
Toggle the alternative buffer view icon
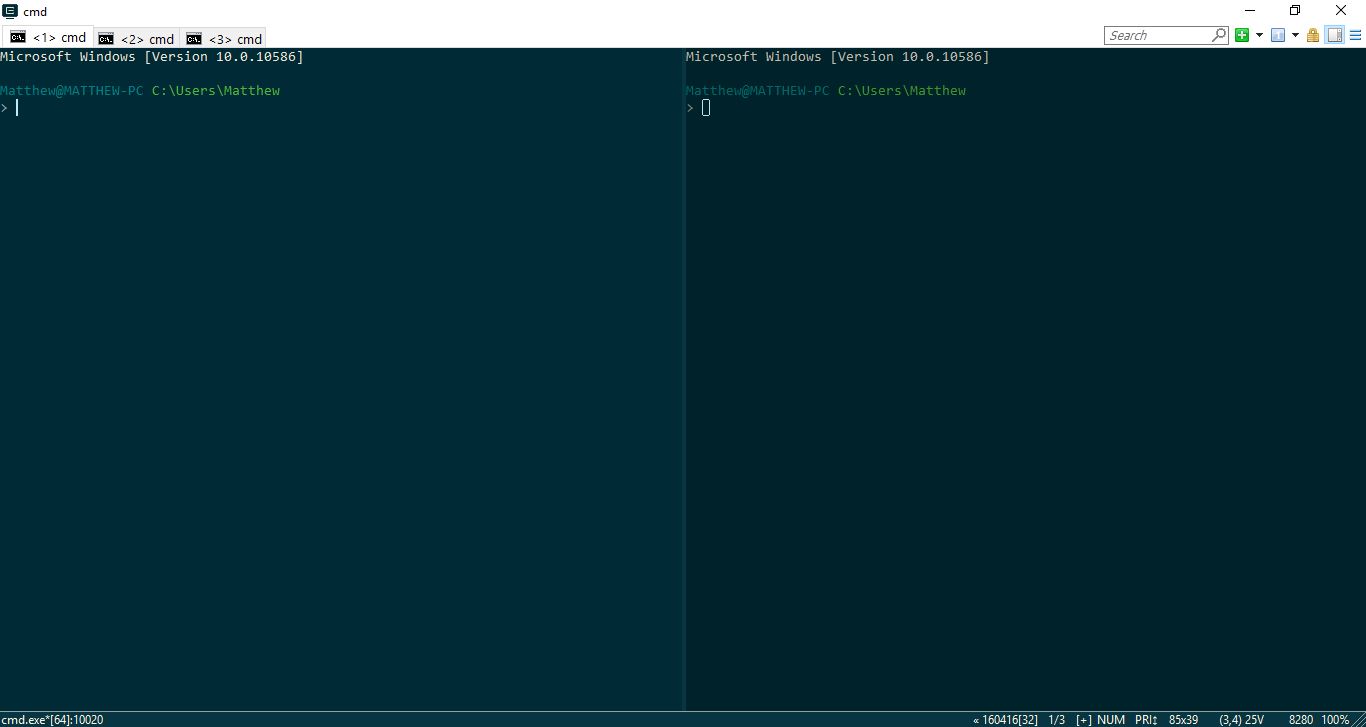pyautogui.click(x=1334, y=35)
